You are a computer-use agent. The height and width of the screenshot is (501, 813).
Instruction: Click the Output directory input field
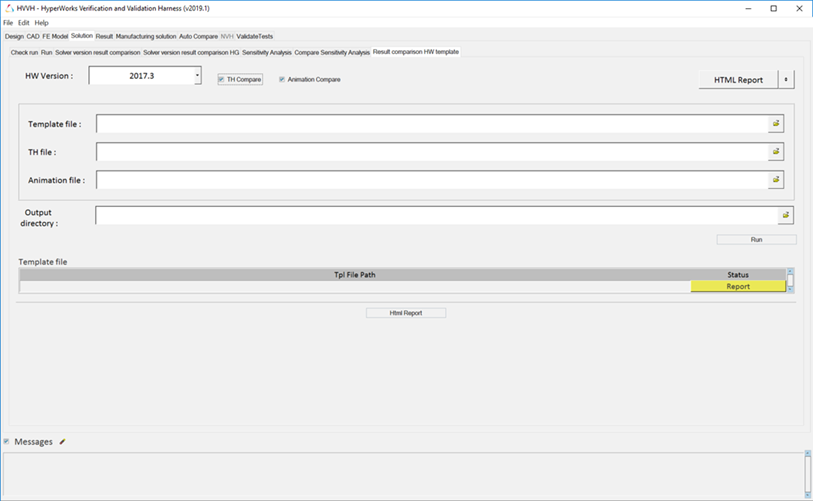click(x=437, y=215)
